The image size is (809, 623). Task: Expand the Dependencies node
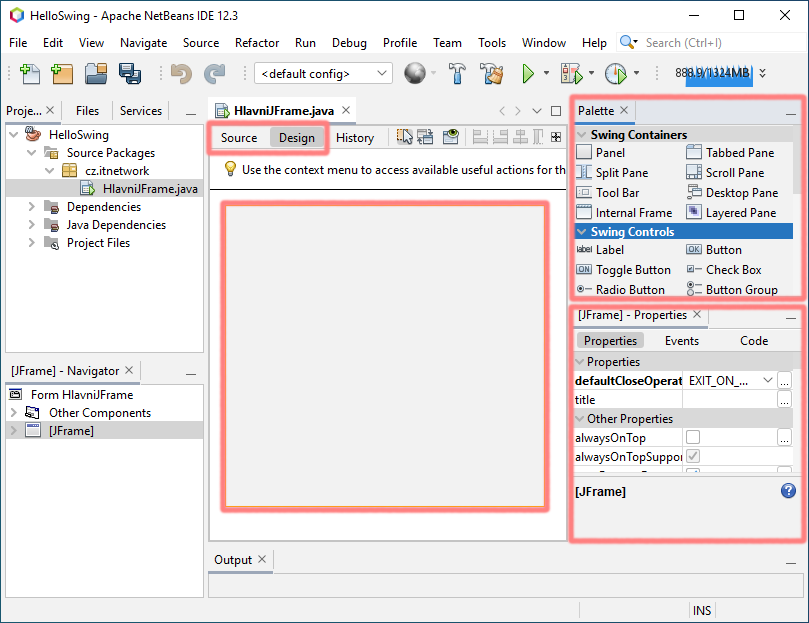click(31, 206)
